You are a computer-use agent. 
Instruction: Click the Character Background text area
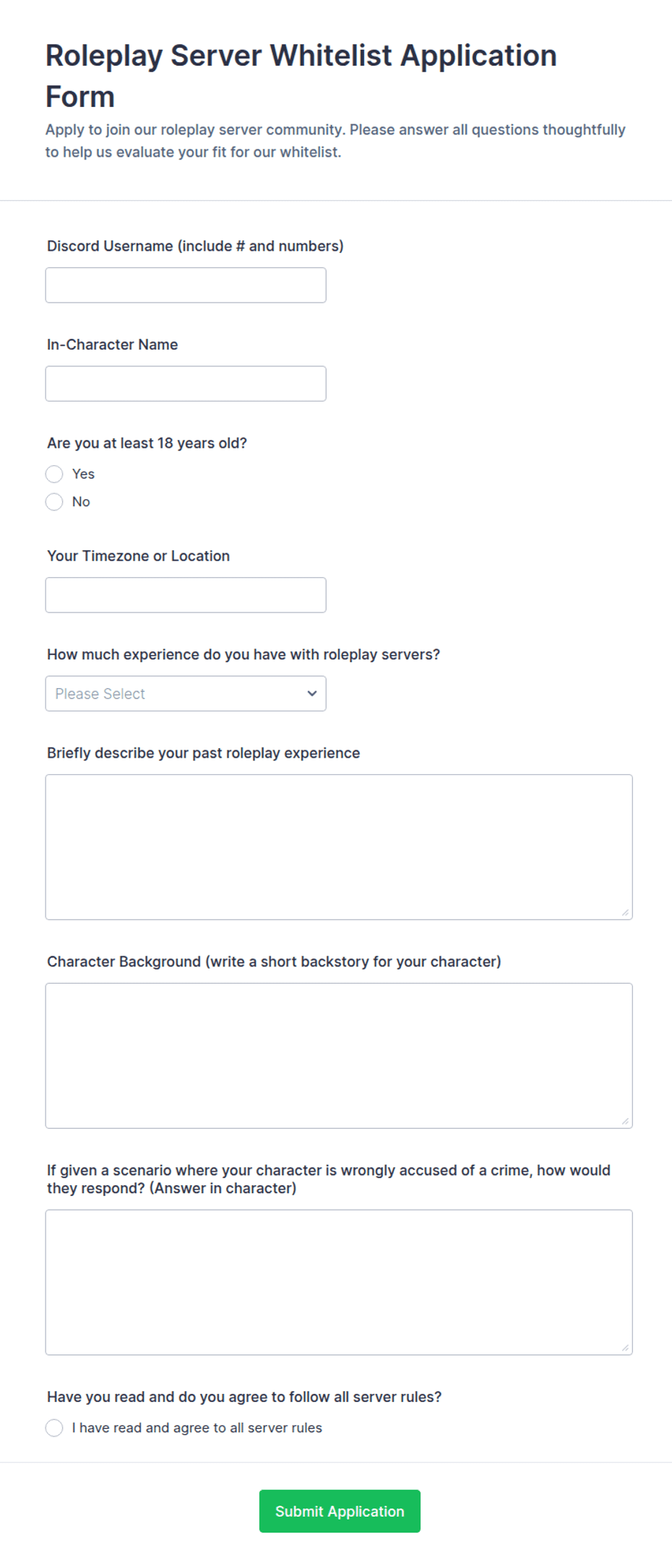(x=339, y=1056)
